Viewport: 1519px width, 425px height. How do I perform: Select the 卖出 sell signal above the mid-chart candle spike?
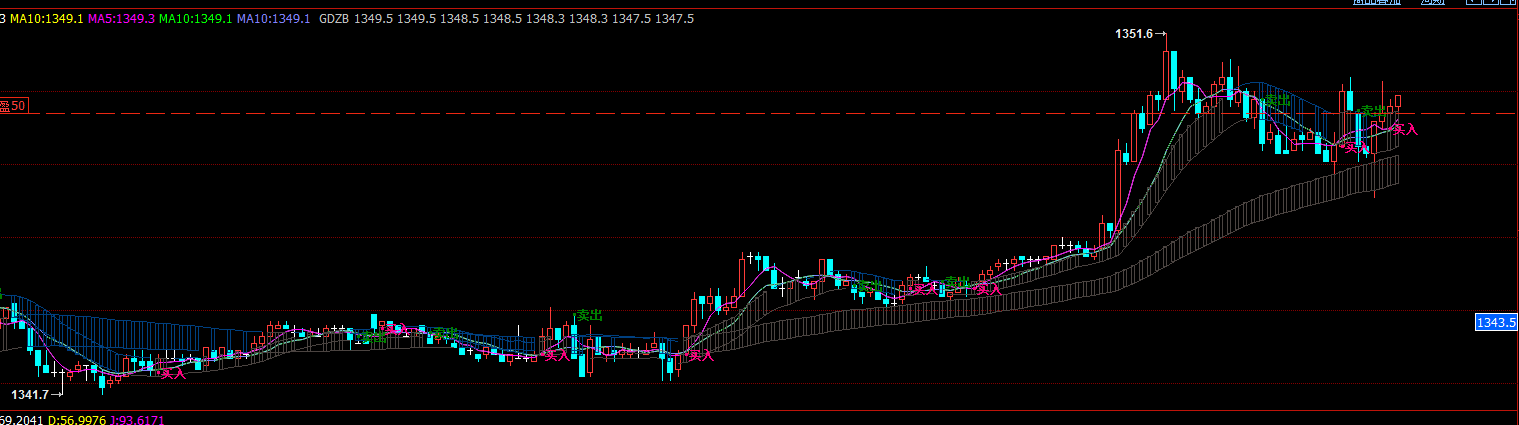coord(589,315)
